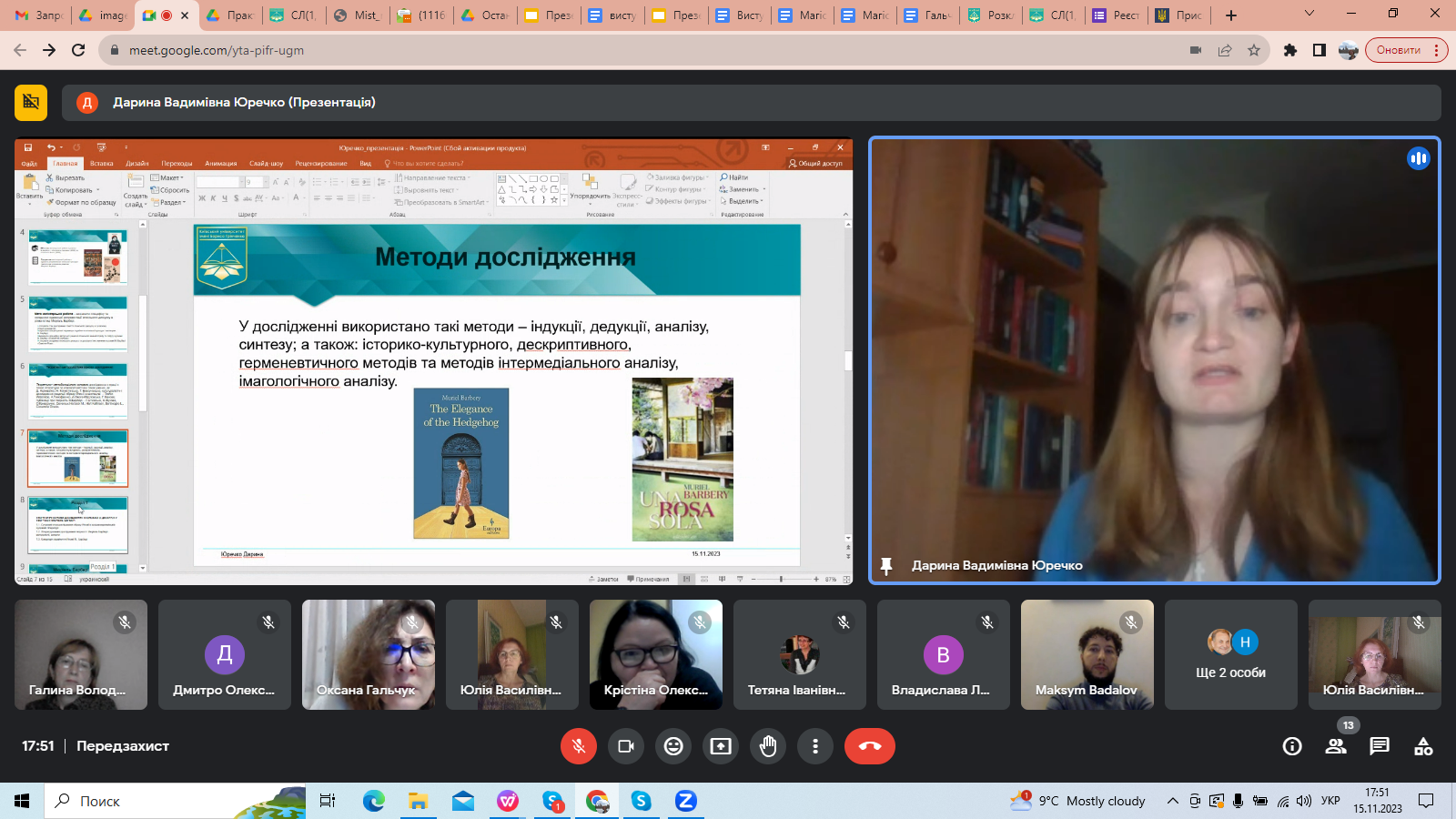The height and width of the screenshot is (819, 1456).
Task: Open the Windows Start menu
Action: point(22,801)
